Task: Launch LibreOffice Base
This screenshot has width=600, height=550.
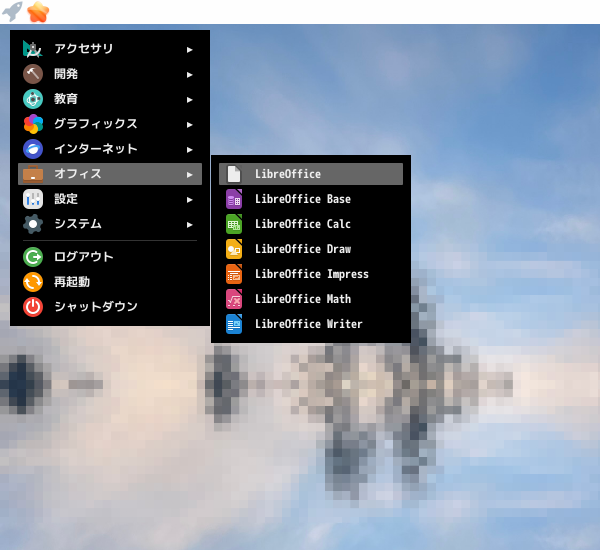Action: [x=311, y=199]
